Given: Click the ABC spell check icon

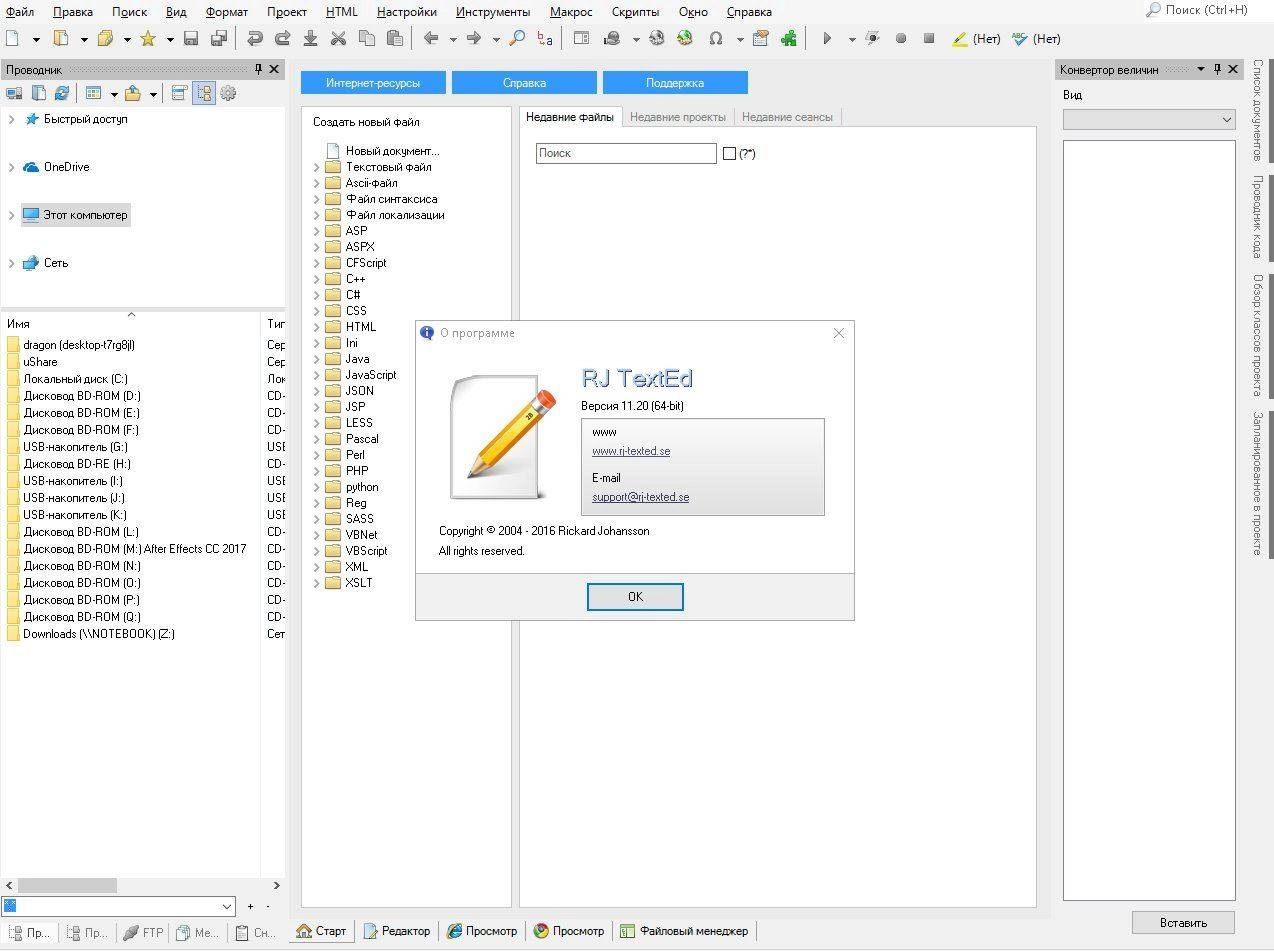Looking at the screenshot, I should 1020,39.
